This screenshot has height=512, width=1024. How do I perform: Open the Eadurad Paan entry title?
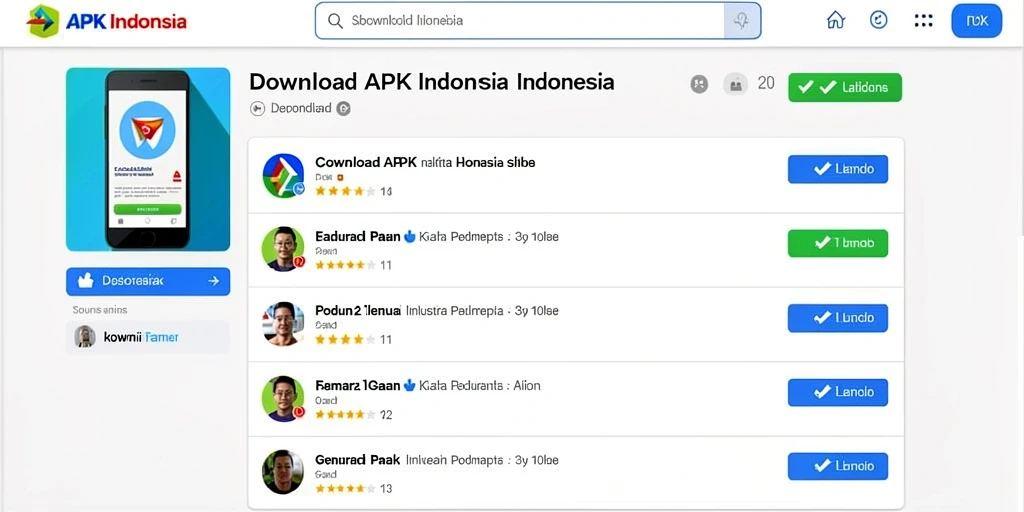[x=358, y=237]
